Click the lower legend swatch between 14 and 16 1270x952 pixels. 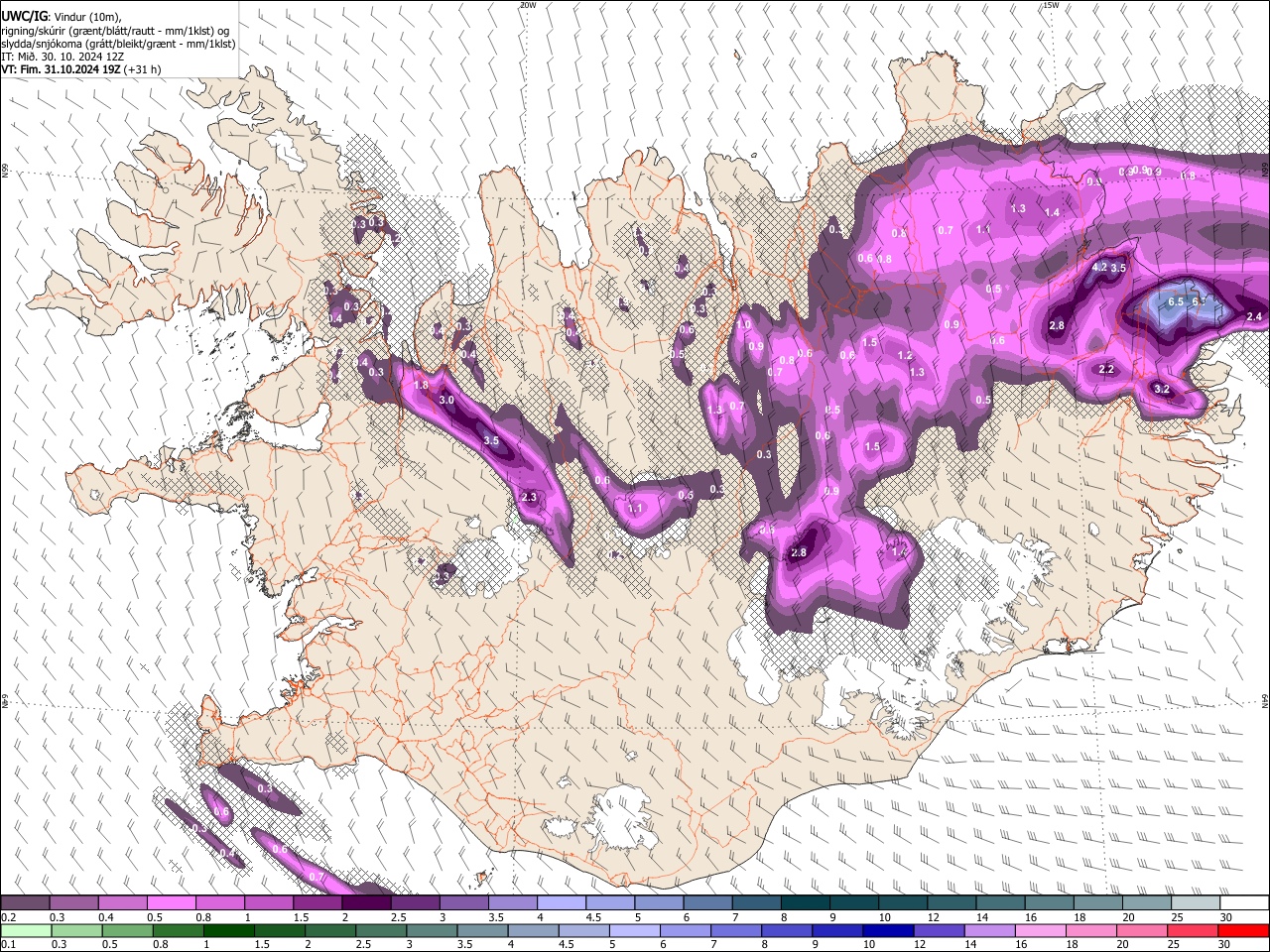(989, 930)
